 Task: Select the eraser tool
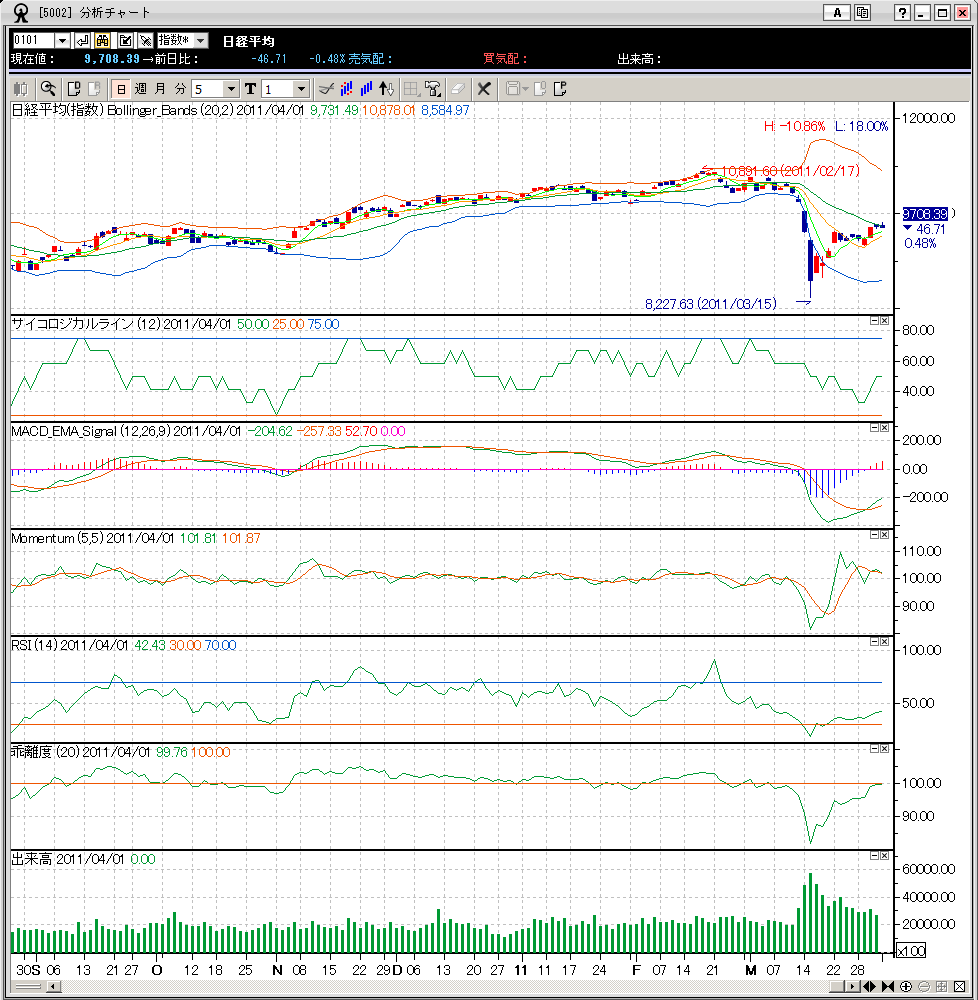pos(458,88)
